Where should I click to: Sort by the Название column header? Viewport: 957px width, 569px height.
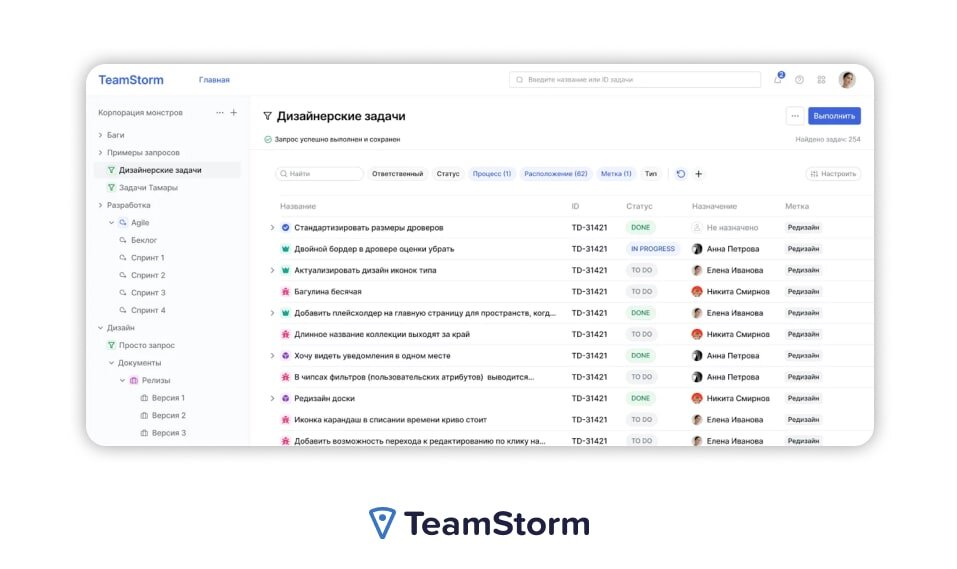(298, 206)
